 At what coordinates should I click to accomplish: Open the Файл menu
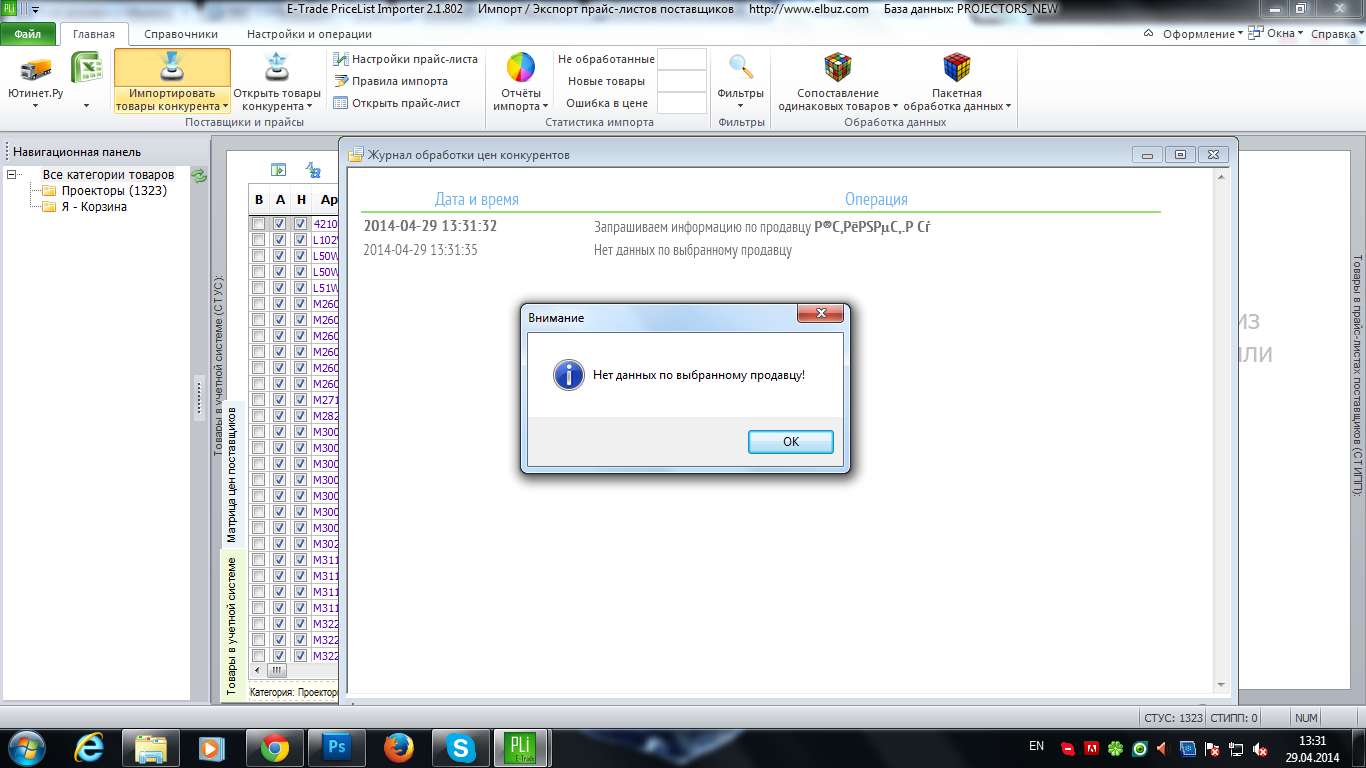[x=28, y=34]
